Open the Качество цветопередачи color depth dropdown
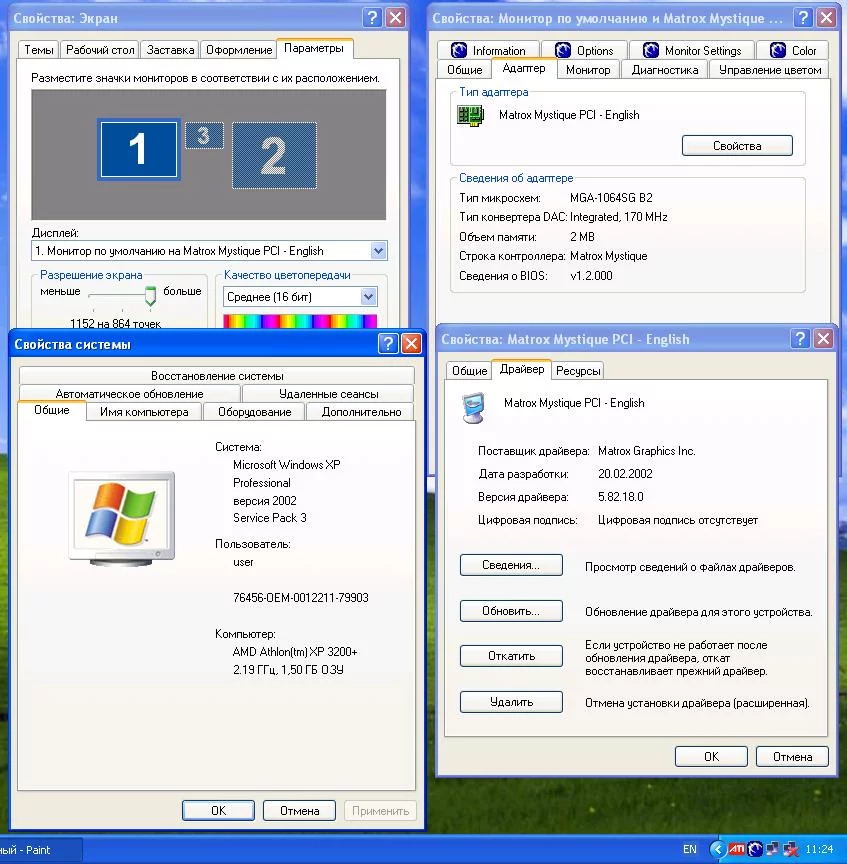The width and height of the screenshot is (847, 864). coord(300,297)
